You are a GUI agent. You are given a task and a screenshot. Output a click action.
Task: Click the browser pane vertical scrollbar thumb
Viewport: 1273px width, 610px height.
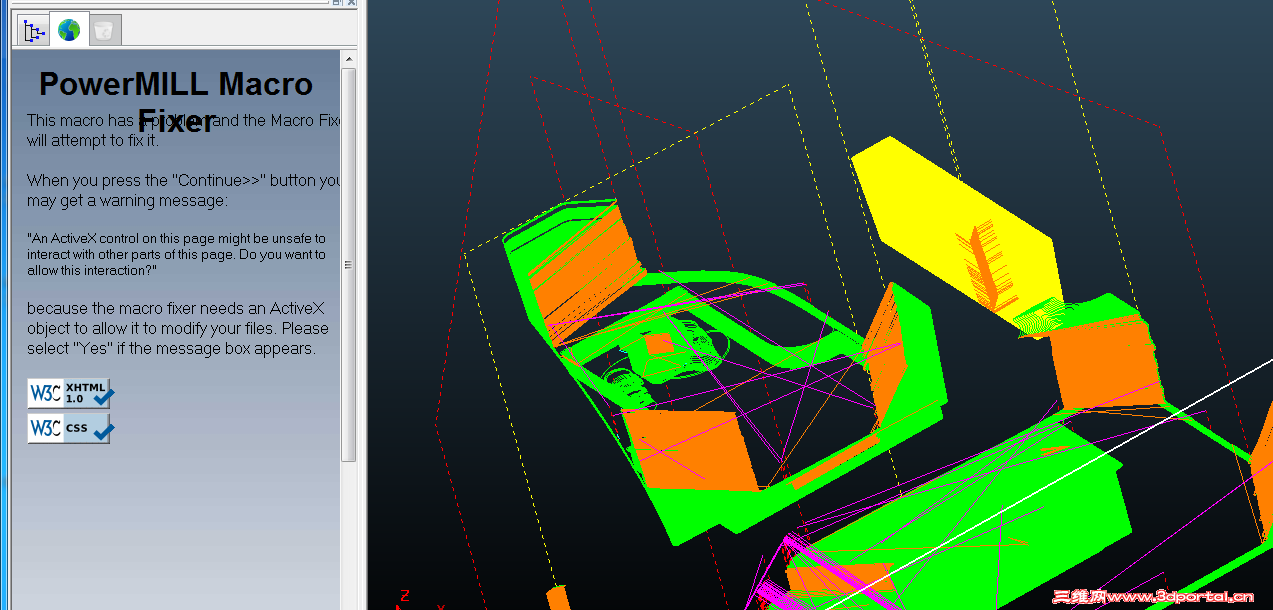tap(349, 264)
